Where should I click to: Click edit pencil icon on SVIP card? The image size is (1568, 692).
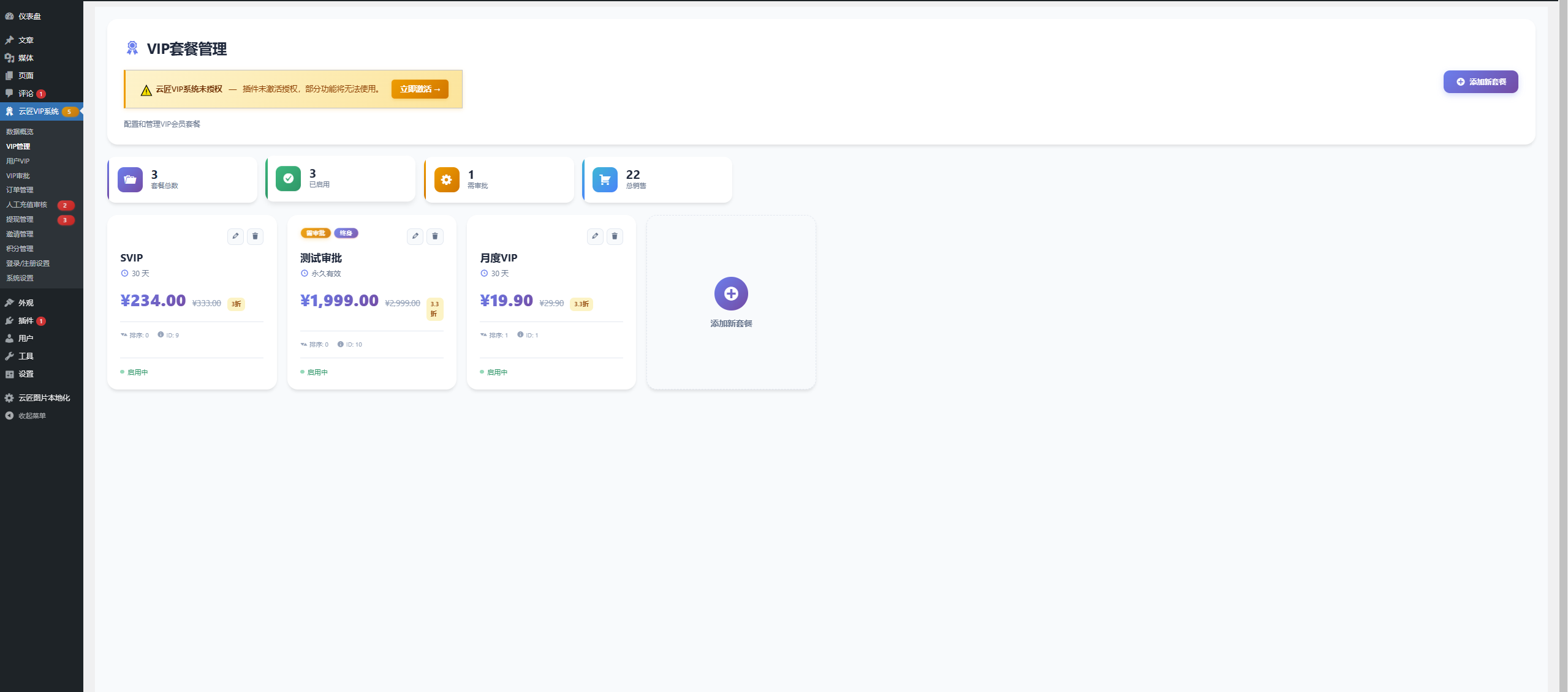[x=235, y=236]
